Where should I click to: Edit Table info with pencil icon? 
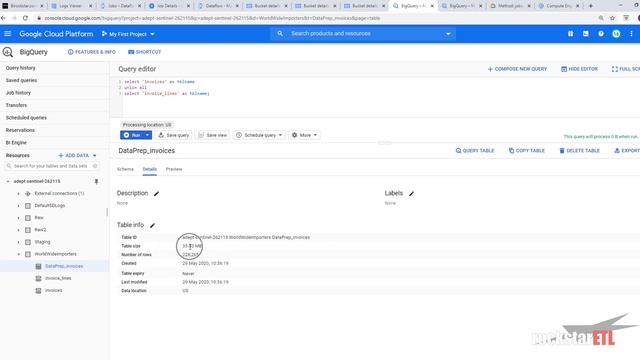click(x=152, y=225)
